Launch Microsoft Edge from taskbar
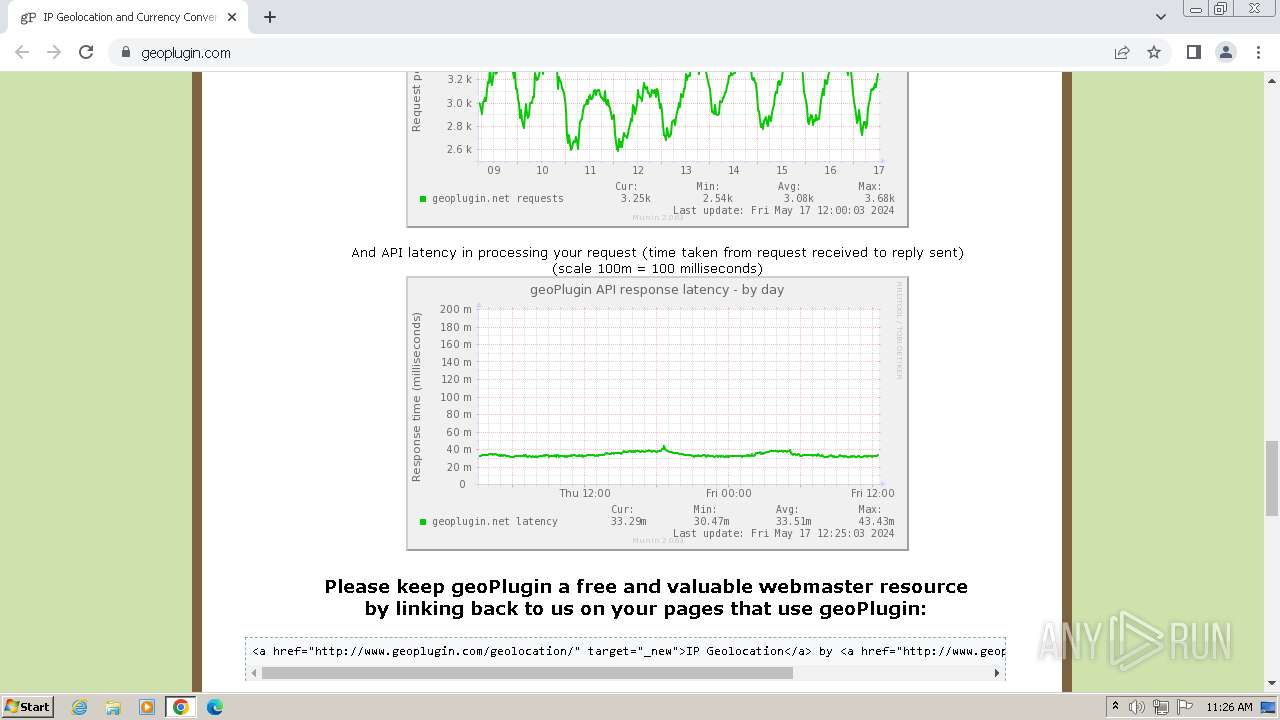 pyautogui.click(x=214, y=707)
